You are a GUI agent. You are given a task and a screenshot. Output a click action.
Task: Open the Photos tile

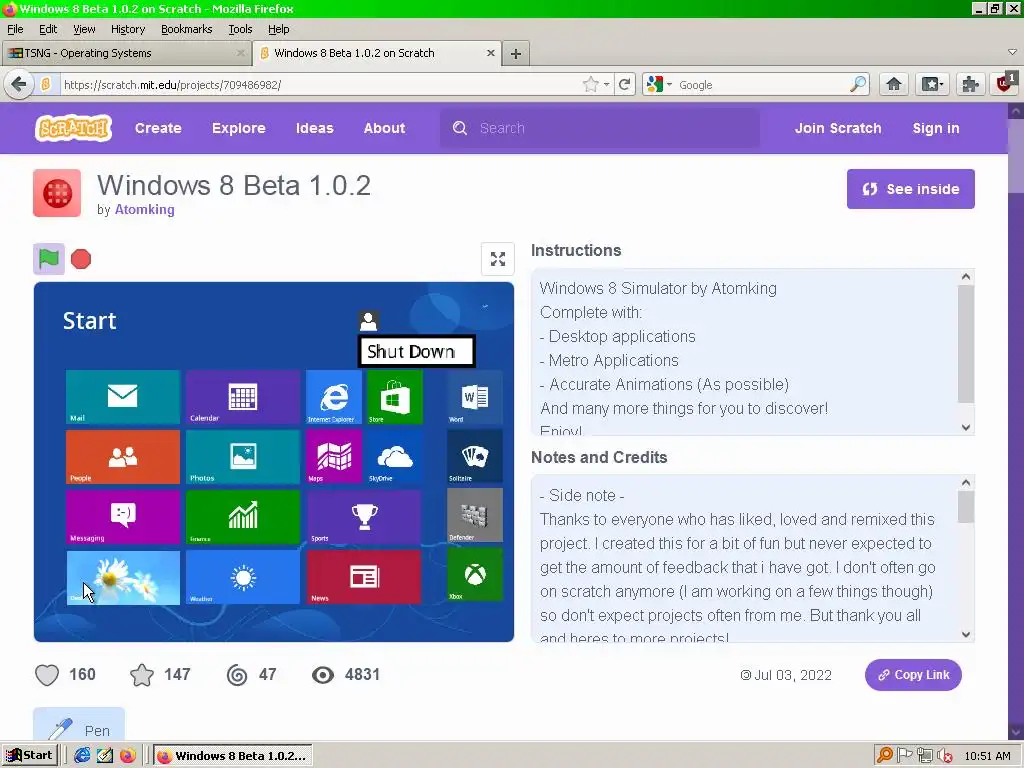click(243, 456)
